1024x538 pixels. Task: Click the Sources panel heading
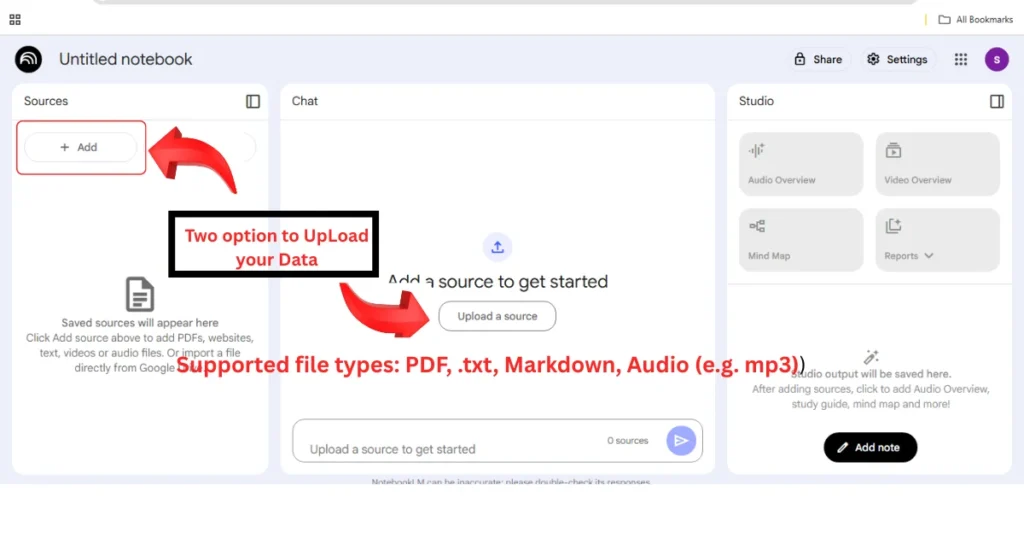[x=46, y=101]
